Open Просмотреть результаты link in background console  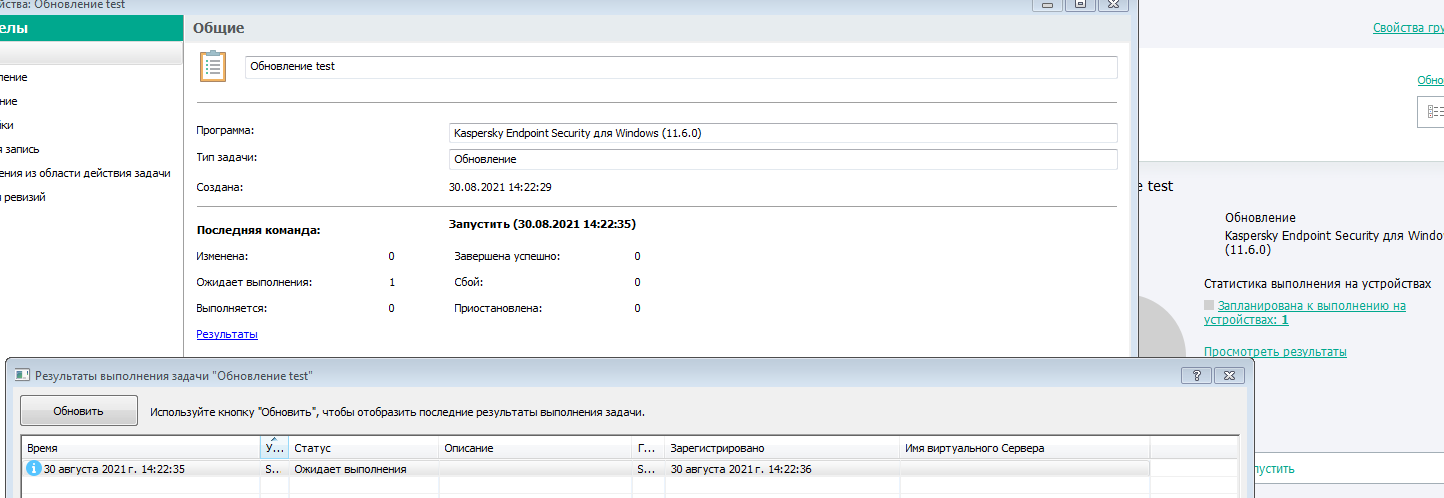[1275, 352]
